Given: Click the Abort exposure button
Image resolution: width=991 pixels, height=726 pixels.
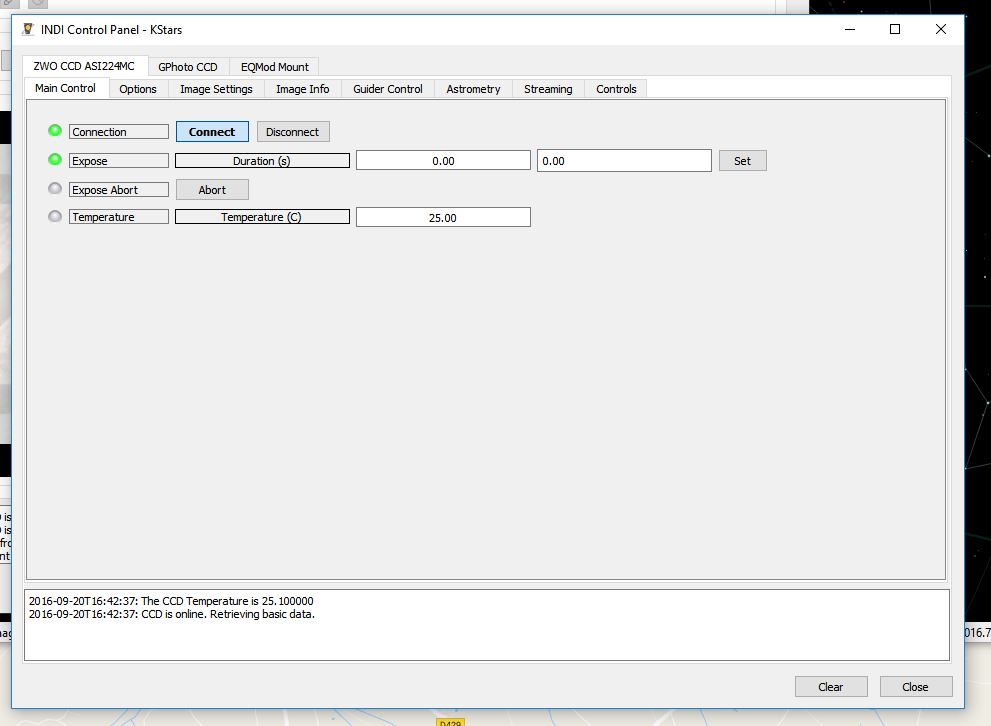Looking at the screenshot, I should pyautogui.click(x=212, y=190).
